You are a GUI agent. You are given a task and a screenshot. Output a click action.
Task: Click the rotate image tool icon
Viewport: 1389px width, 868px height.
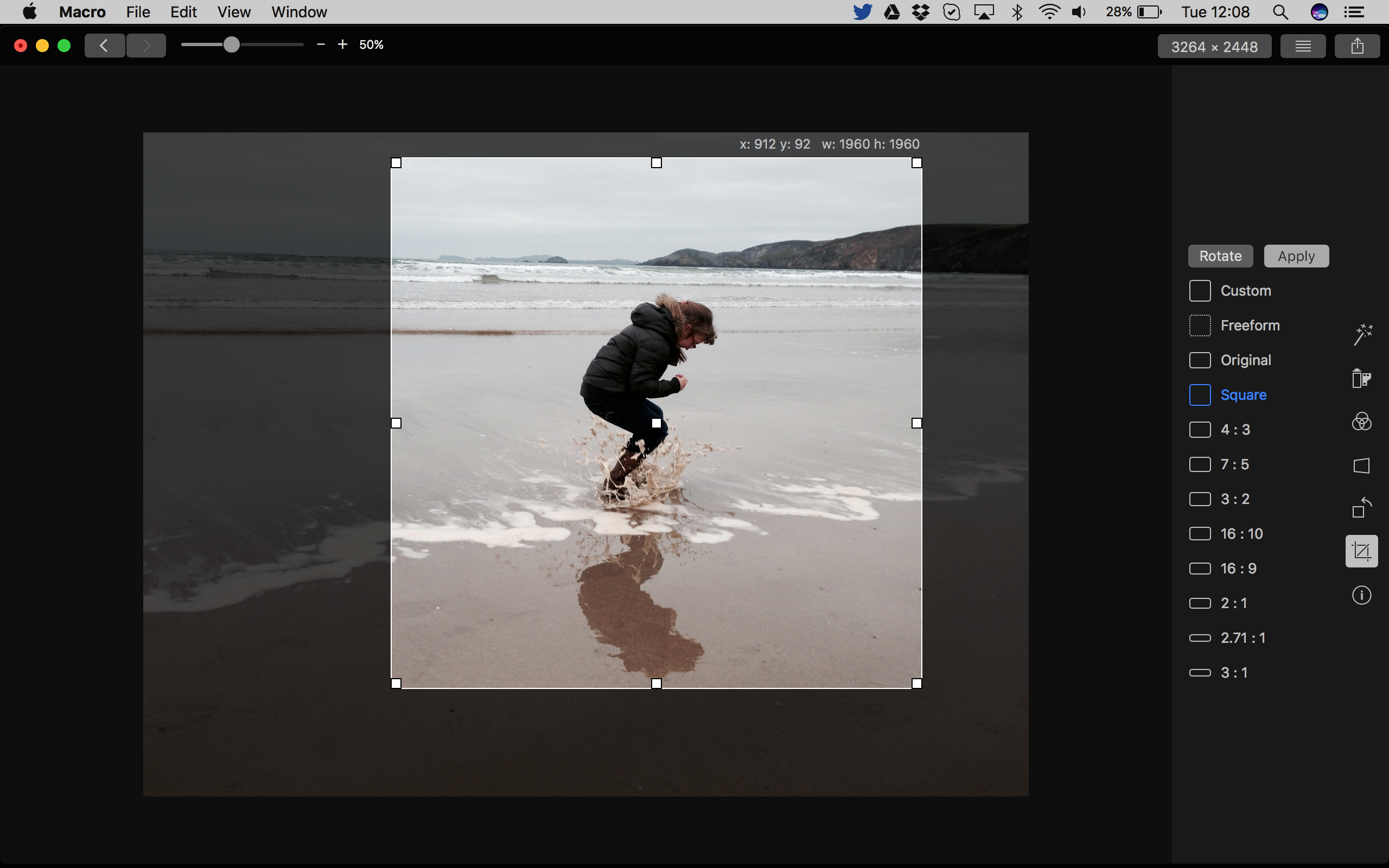tap(1361, 507)
